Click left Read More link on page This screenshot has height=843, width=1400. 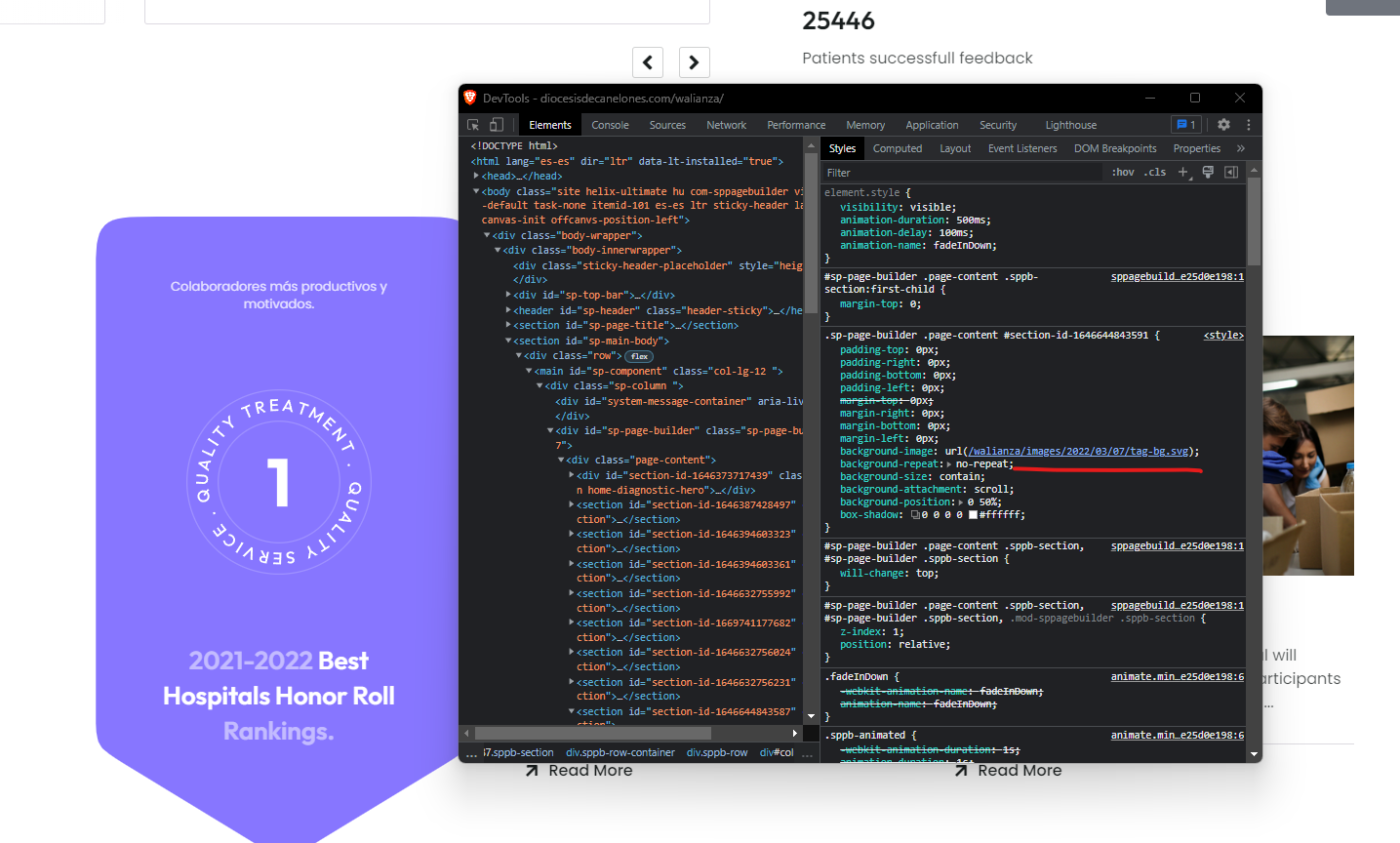pos(579,771)
